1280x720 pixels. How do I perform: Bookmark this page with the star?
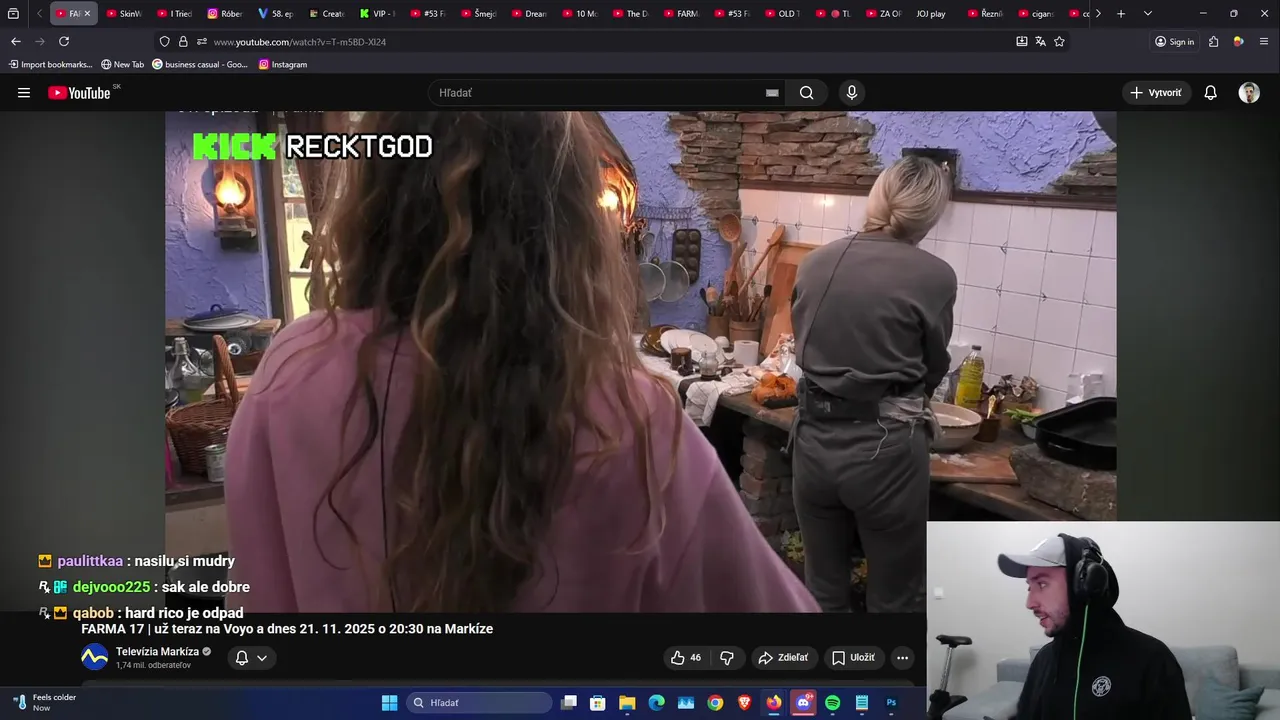[1059, 41]
